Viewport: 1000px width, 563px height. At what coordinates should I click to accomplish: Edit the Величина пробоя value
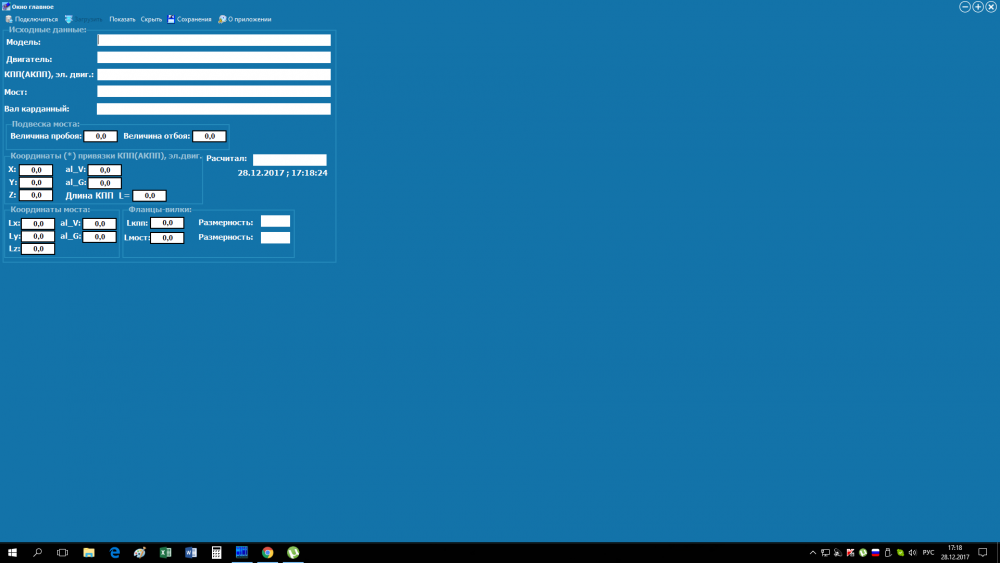101,136
